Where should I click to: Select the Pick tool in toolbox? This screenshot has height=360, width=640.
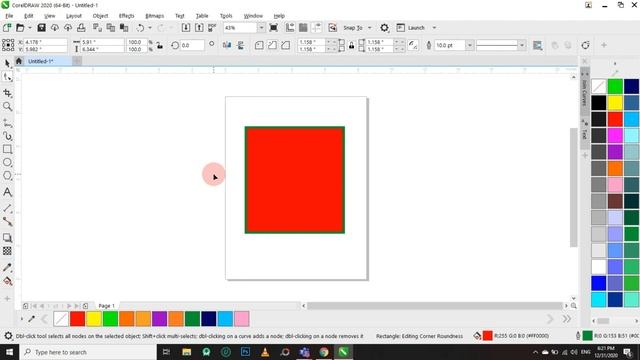click(7, 63)
